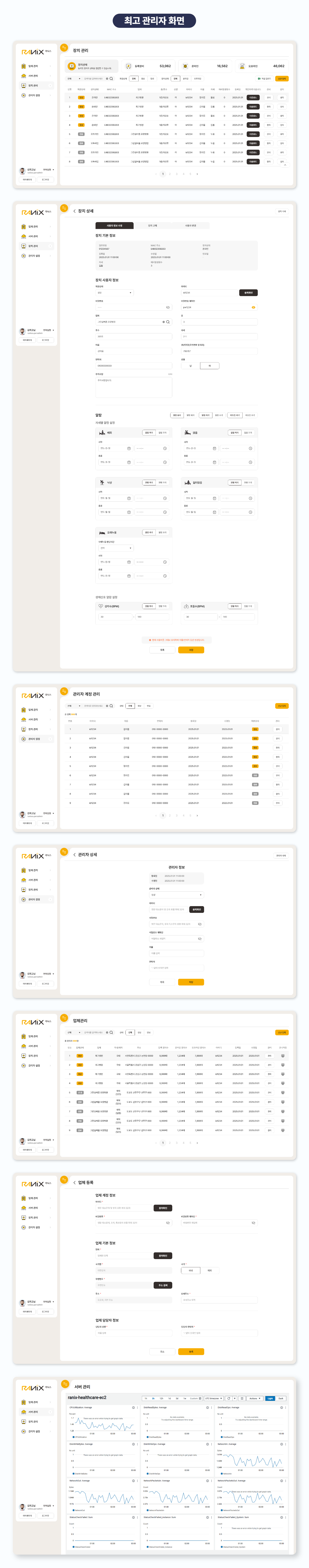Screen dimensions: 309x1568
Task: Click the search icon in 관리자 계정 관리 toolbar
Action: [111, 706]
